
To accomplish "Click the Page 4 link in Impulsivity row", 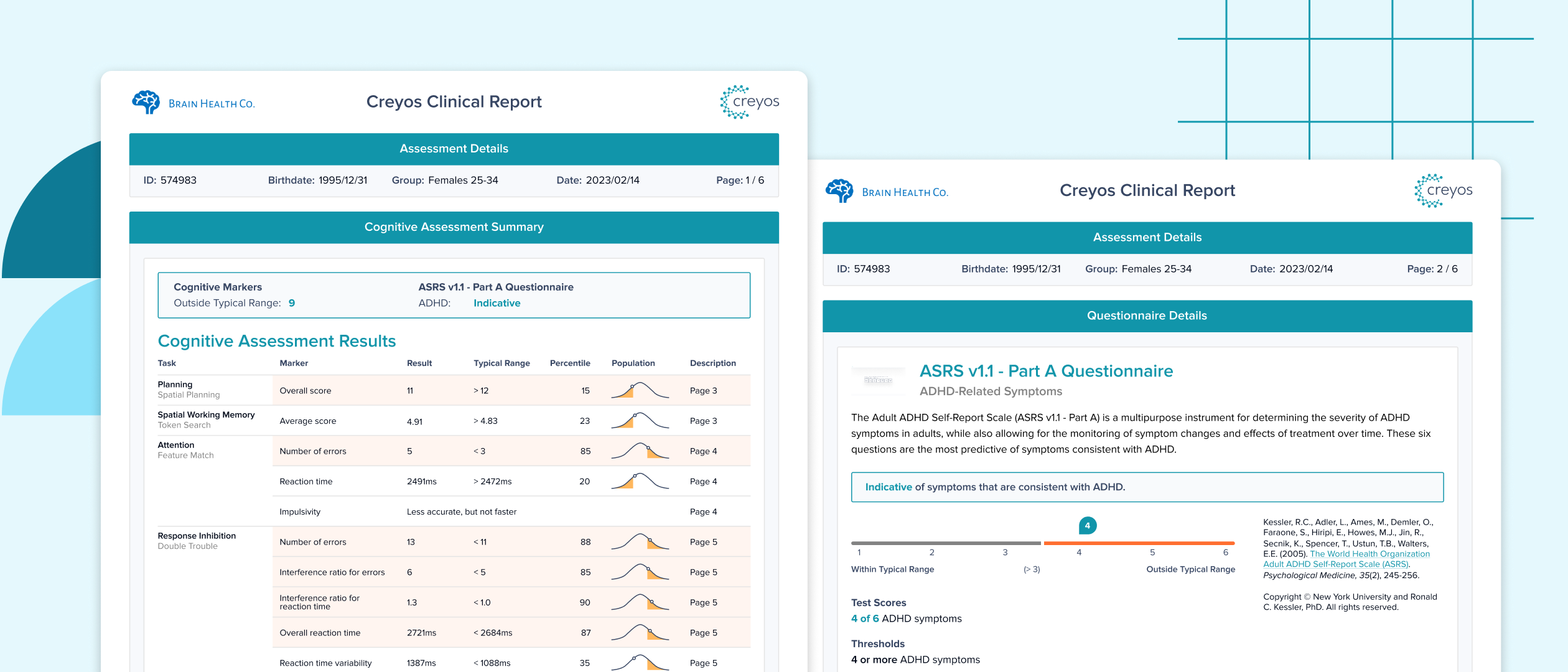I will (x=703, y=511).
